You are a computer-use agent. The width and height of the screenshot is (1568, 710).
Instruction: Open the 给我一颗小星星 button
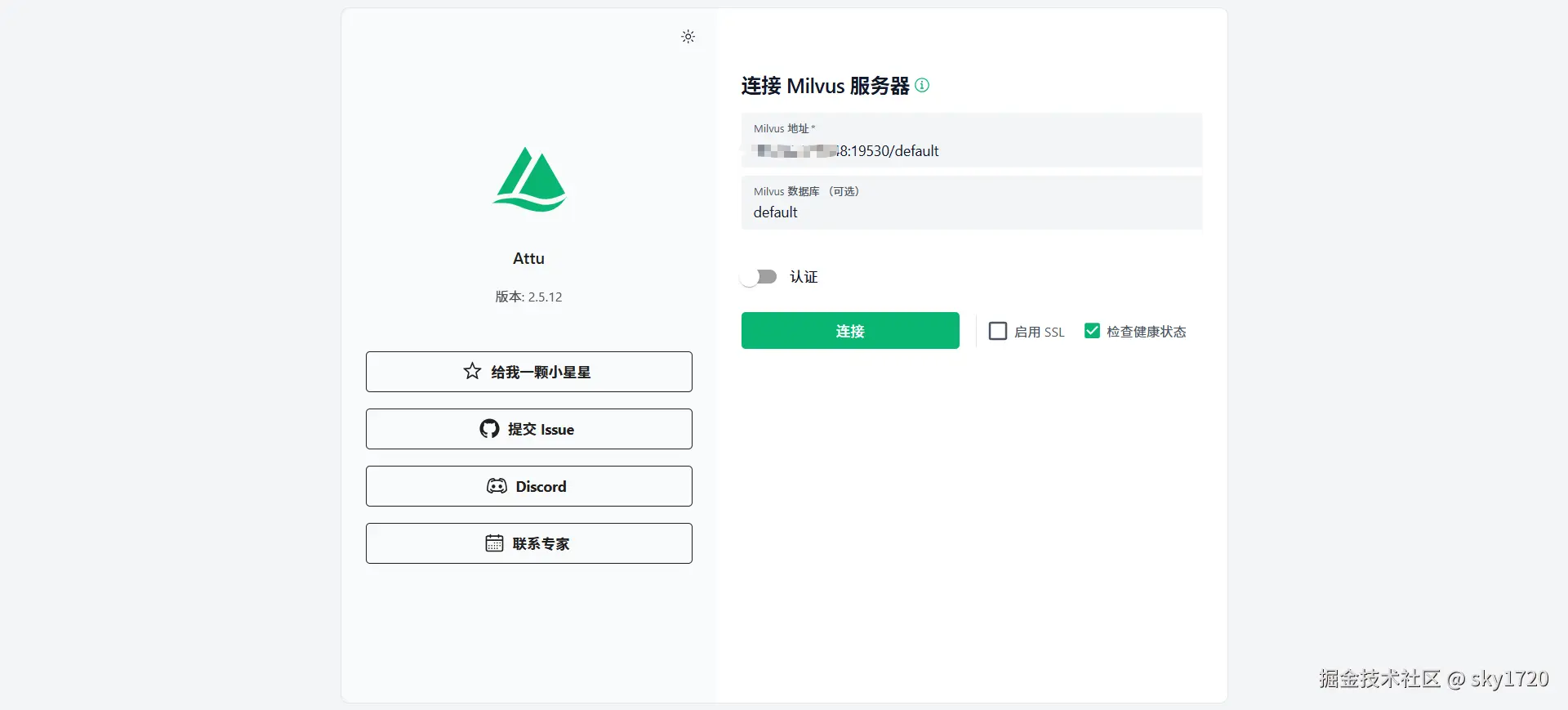pyautogui.click(x=529, y=372)
